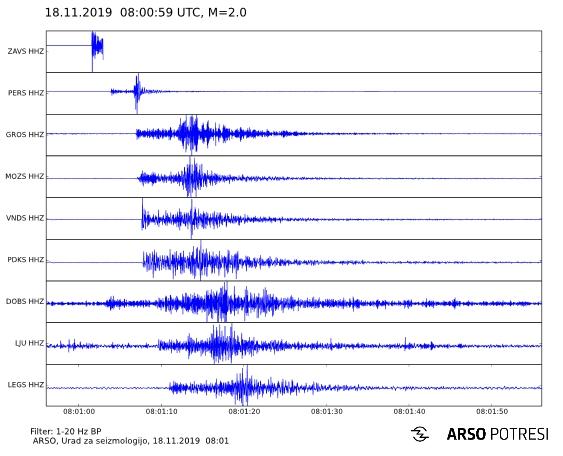Select the LEGS HHZ station label
563x456 pixels.
pyautogui.click(x=25, y=385)
